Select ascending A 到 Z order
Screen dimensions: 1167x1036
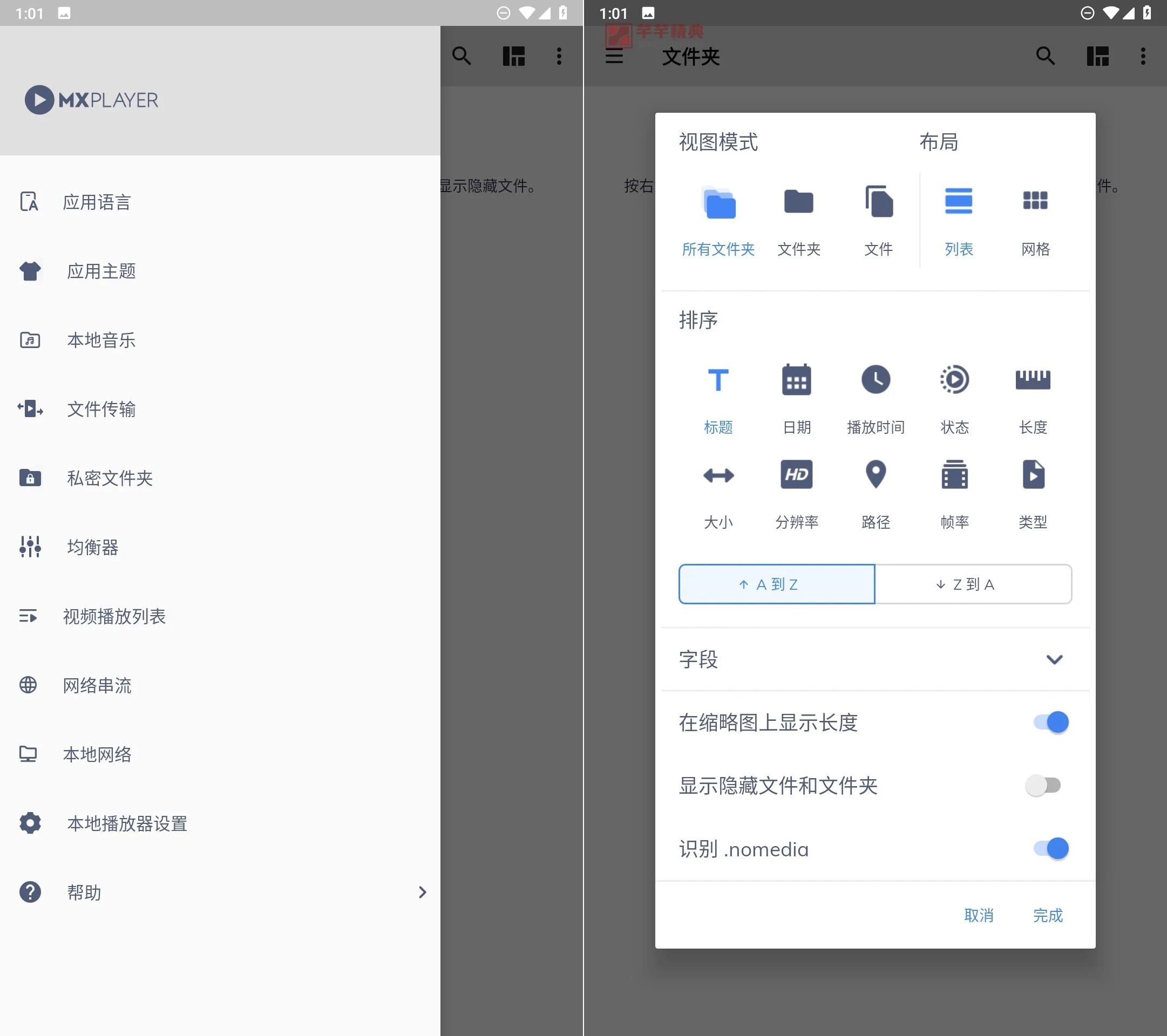click(x=776, y=584)
